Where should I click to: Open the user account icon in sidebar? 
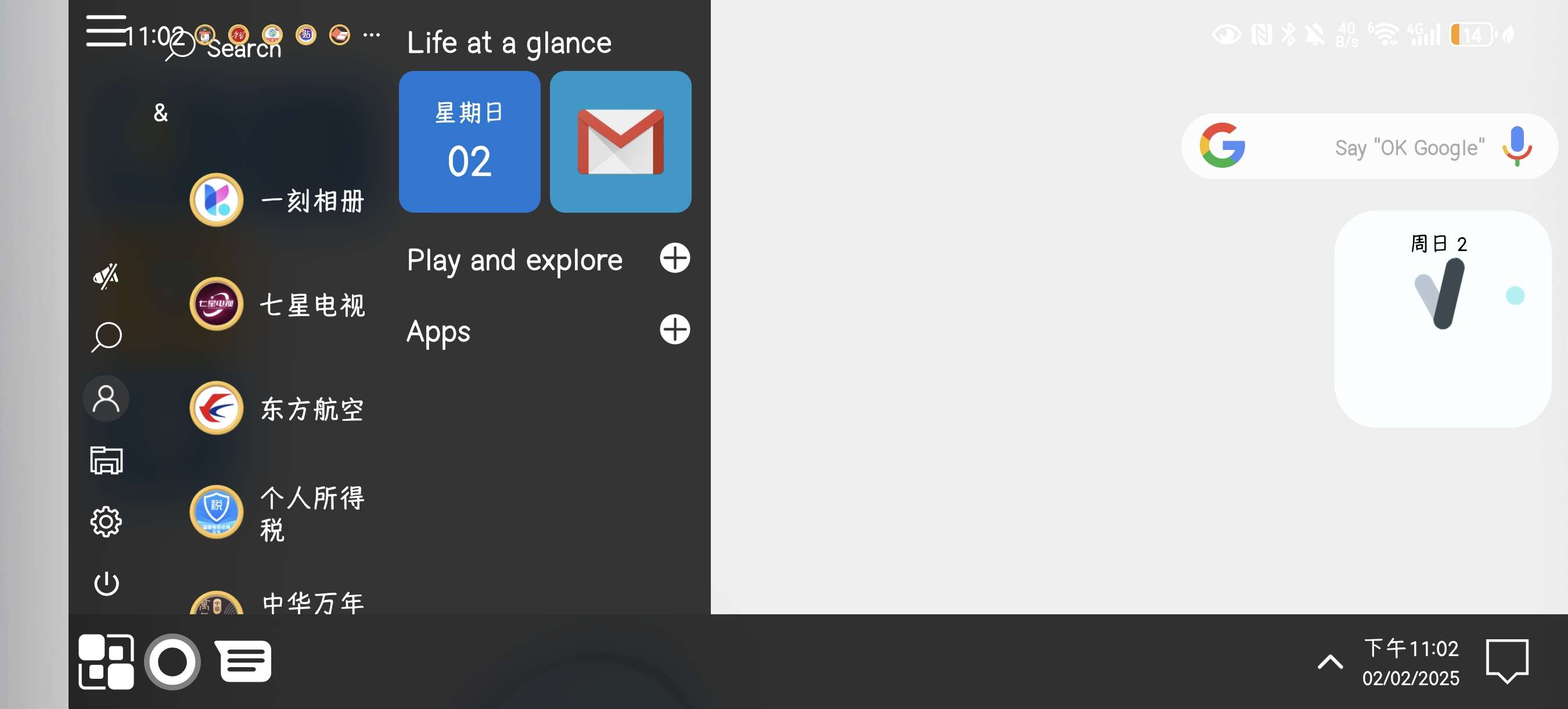pyautogui.click(x=106, y=399)
